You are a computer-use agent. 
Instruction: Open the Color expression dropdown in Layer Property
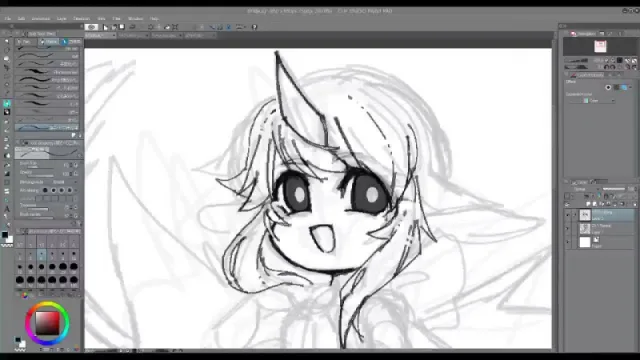point(599,100)
